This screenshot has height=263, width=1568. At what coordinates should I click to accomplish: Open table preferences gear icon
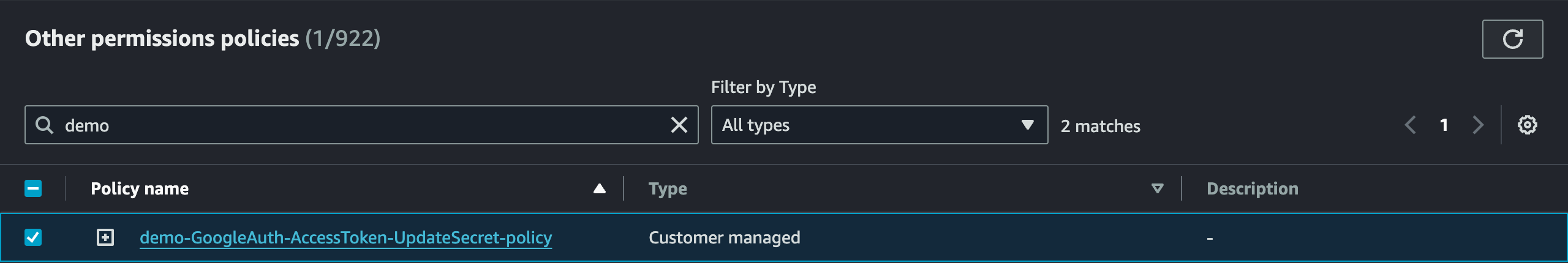click(x=1527, y=125)
